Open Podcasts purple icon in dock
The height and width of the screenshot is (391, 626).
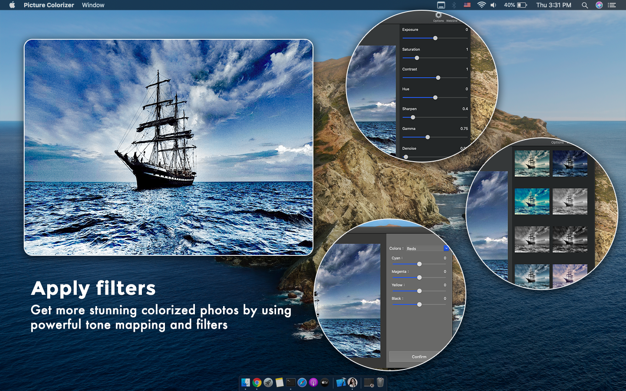coord(313,383)
